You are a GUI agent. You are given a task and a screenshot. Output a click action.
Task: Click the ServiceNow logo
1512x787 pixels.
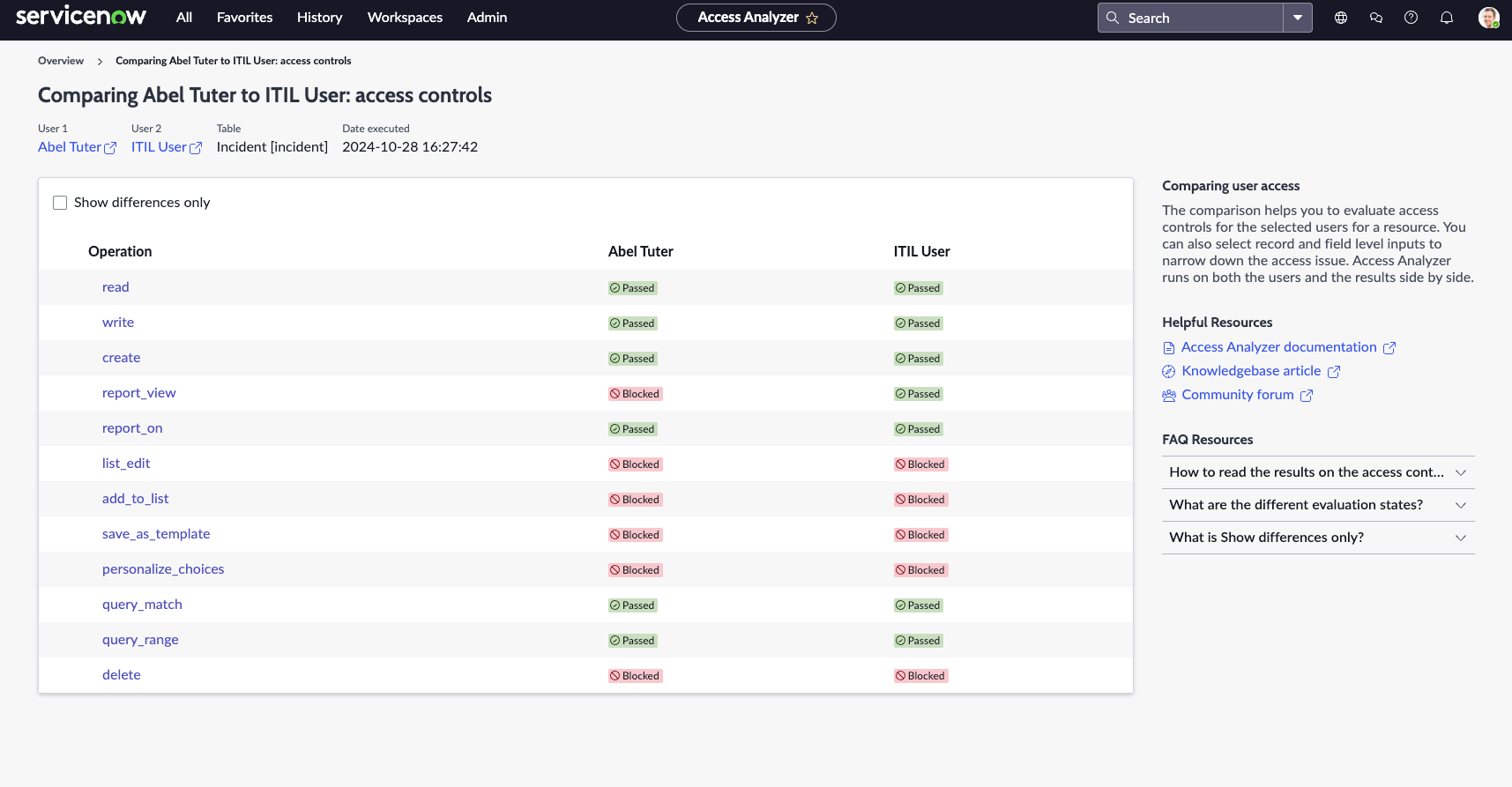click(x=81, y=17)
